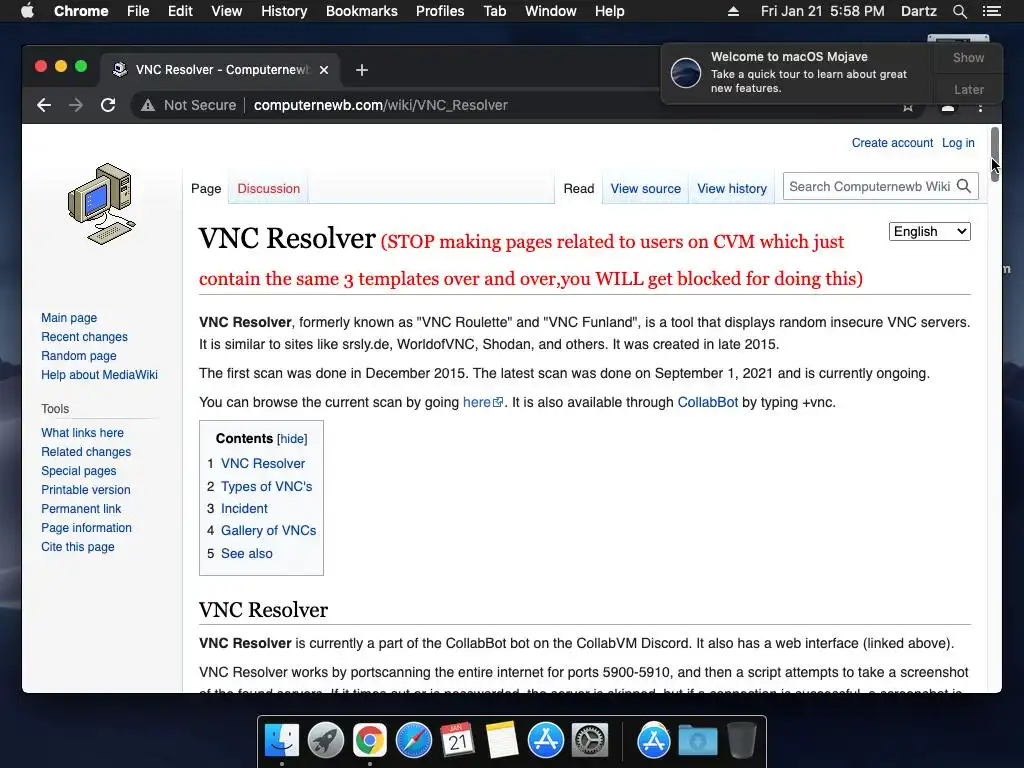Click the Mojave notification icon

pyautogui.click(x=686, y=72)
